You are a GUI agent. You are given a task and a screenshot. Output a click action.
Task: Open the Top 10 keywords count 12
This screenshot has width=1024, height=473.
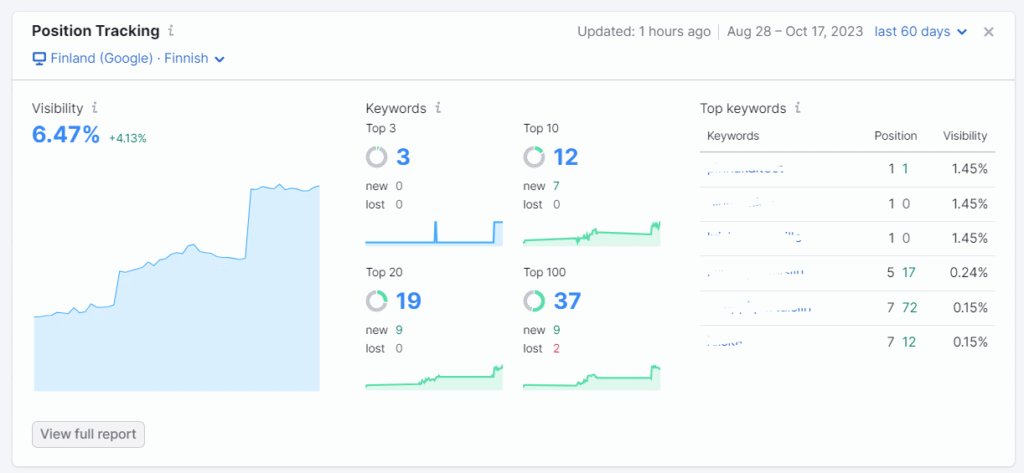(565, 157)
